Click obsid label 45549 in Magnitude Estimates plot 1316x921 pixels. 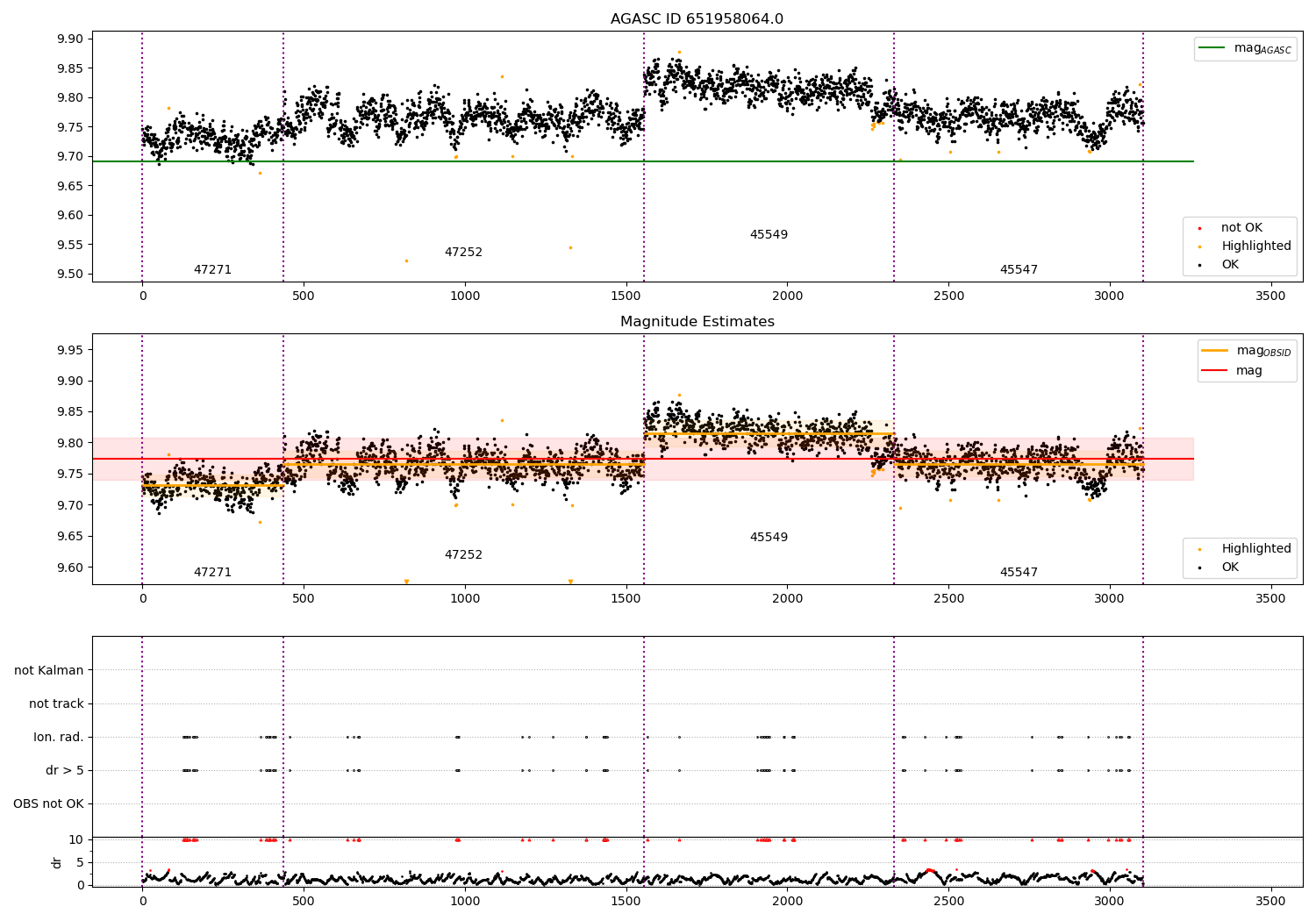pyautogui.click(x=769, y=538)
